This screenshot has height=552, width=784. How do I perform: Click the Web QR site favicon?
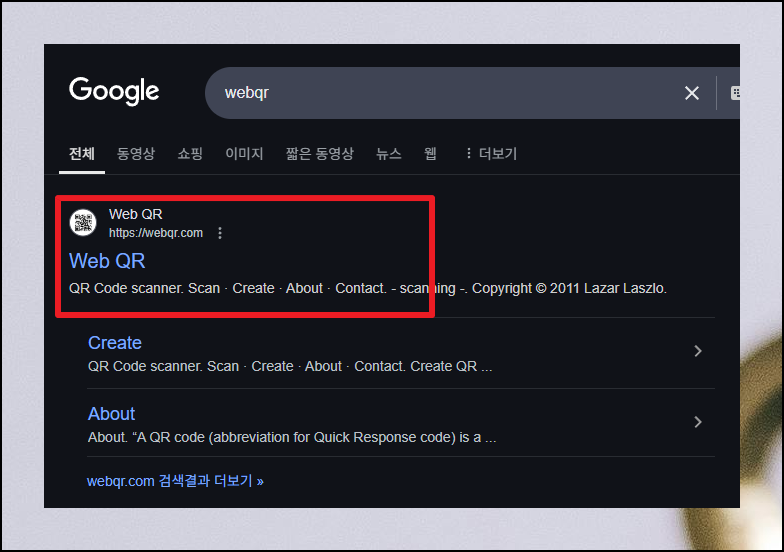pos(83,222)
